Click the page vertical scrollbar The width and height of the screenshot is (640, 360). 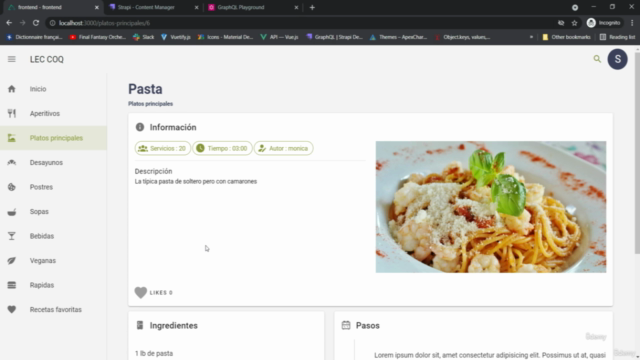click(637, 153)
